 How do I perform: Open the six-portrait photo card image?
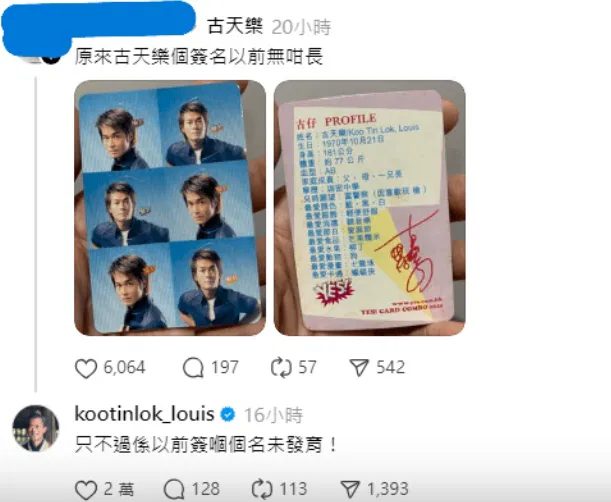point(170,208)
